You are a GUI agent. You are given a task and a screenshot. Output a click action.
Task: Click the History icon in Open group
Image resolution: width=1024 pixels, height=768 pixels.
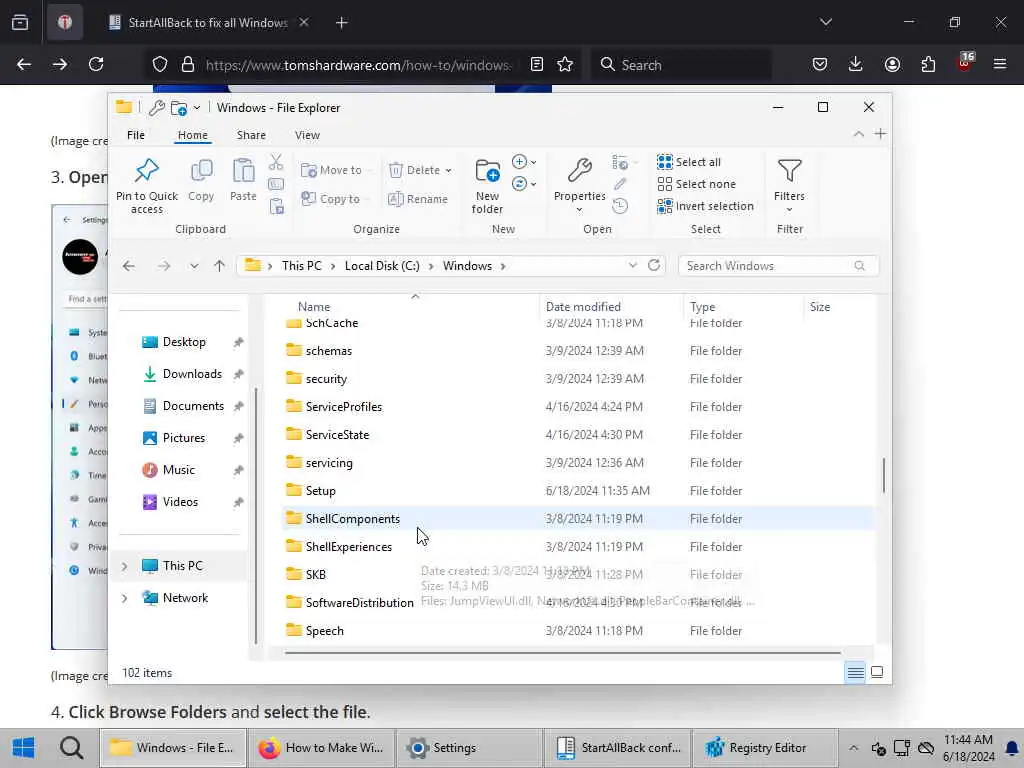point(620,206)
